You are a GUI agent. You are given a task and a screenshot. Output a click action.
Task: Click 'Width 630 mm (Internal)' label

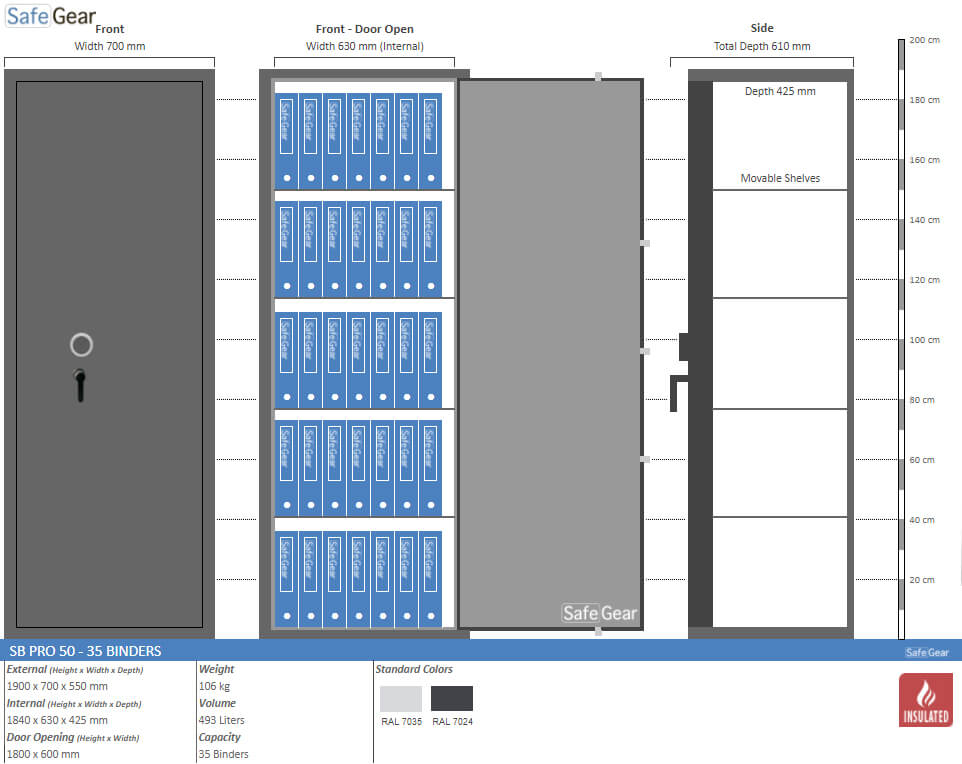point(364,46)
